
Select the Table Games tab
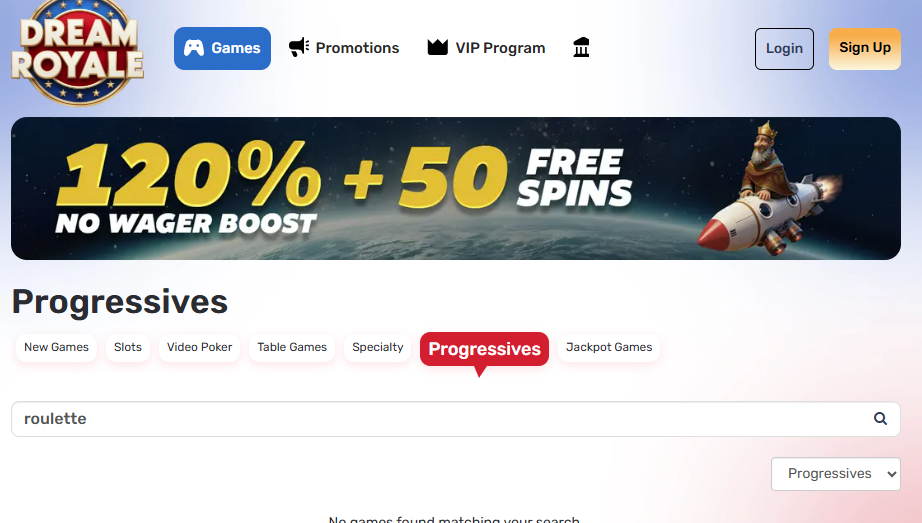[x=292, y=347]
